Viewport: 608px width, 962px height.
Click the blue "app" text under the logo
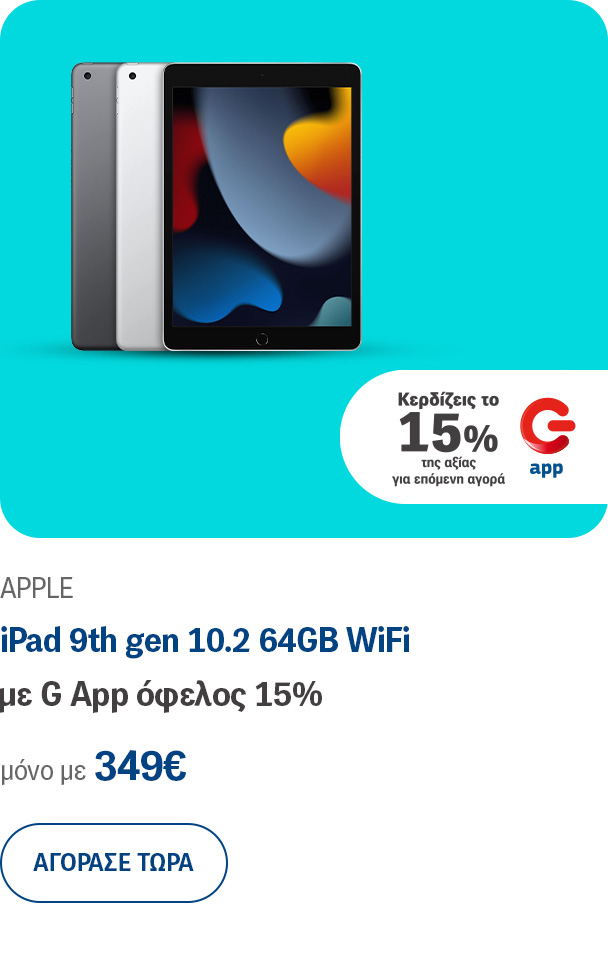(x=546, y=469)
